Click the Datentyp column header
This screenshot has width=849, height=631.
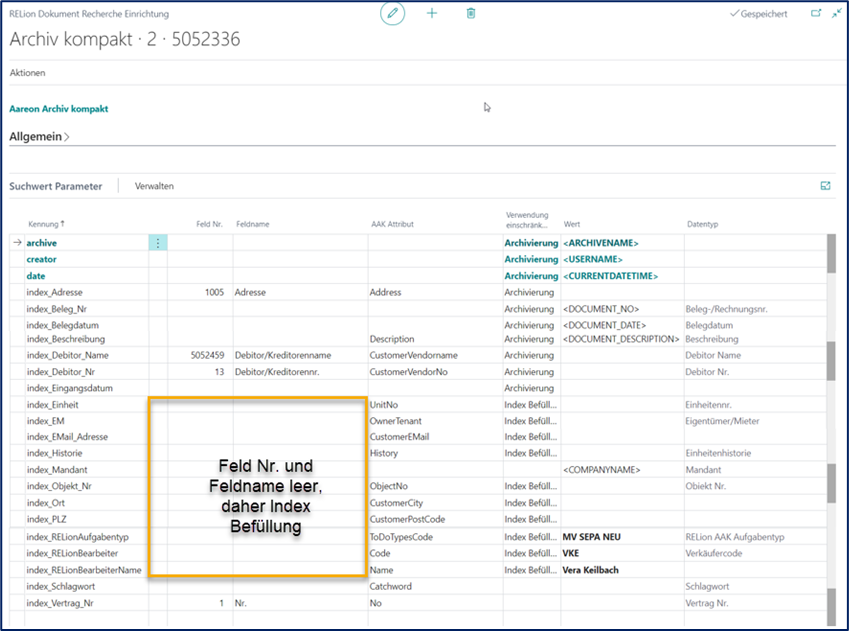point(703,224)
